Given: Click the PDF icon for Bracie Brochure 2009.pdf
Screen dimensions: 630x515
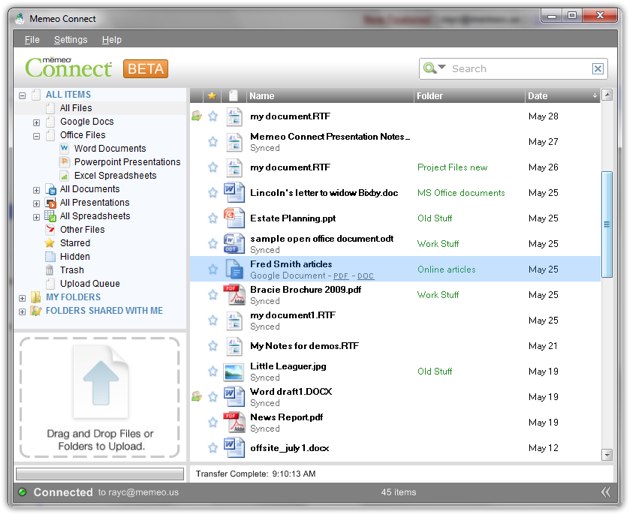Looking at the screenshot, I should 234,295.
